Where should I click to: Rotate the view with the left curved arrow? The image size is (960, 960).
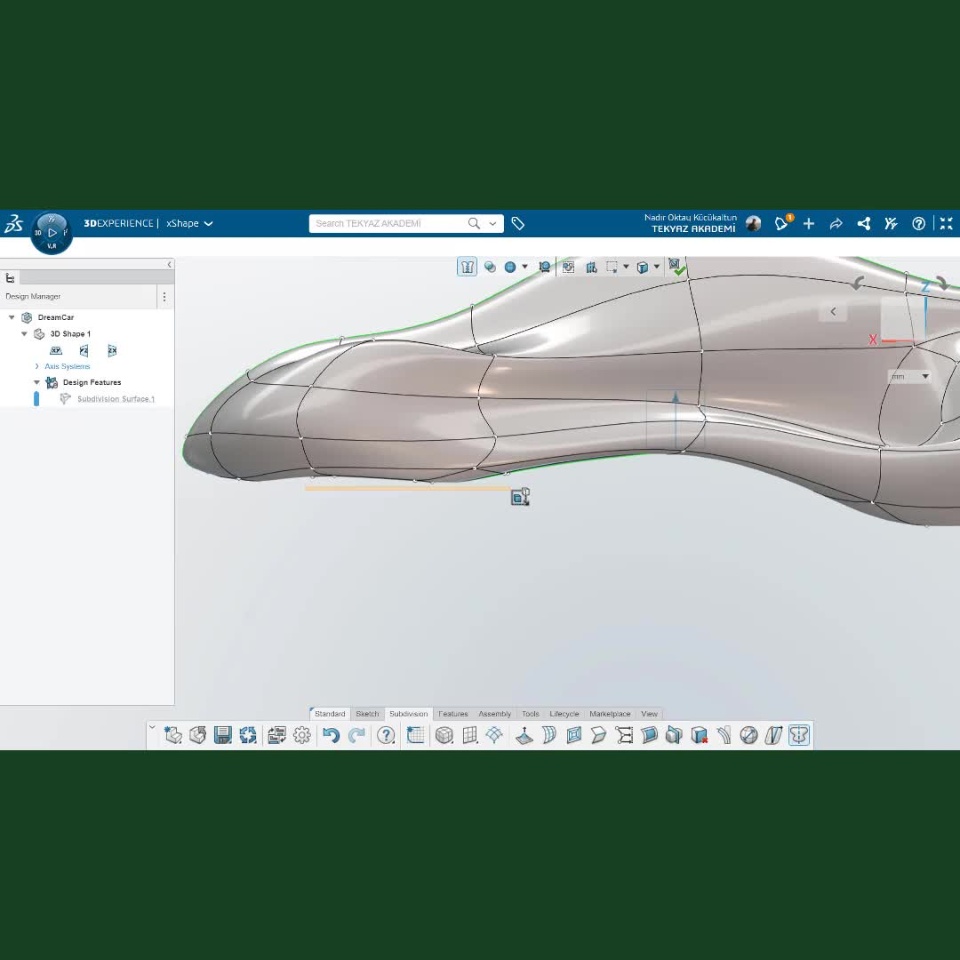(x=858, y=283)
